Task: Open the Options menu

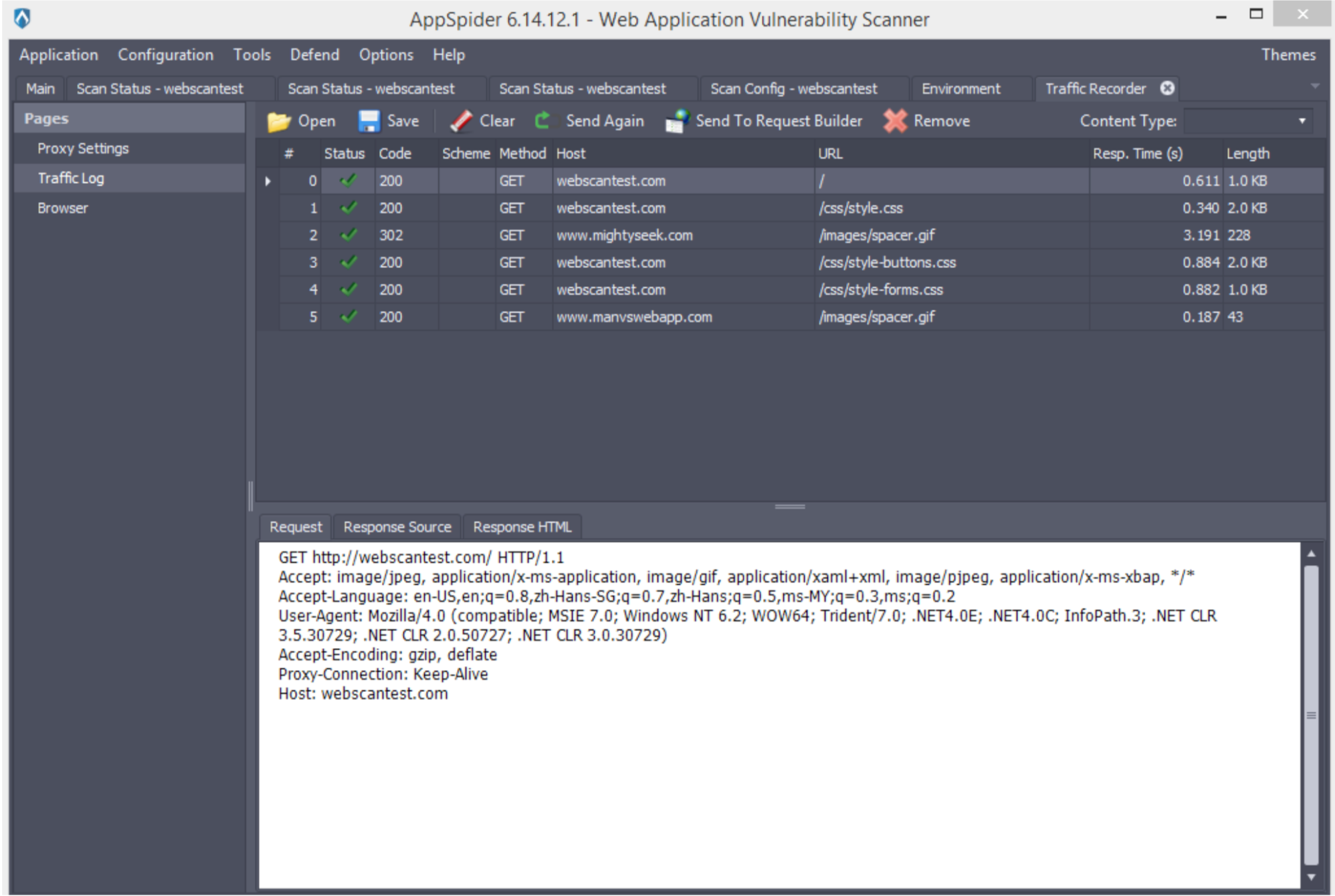Action: [387, 55]
